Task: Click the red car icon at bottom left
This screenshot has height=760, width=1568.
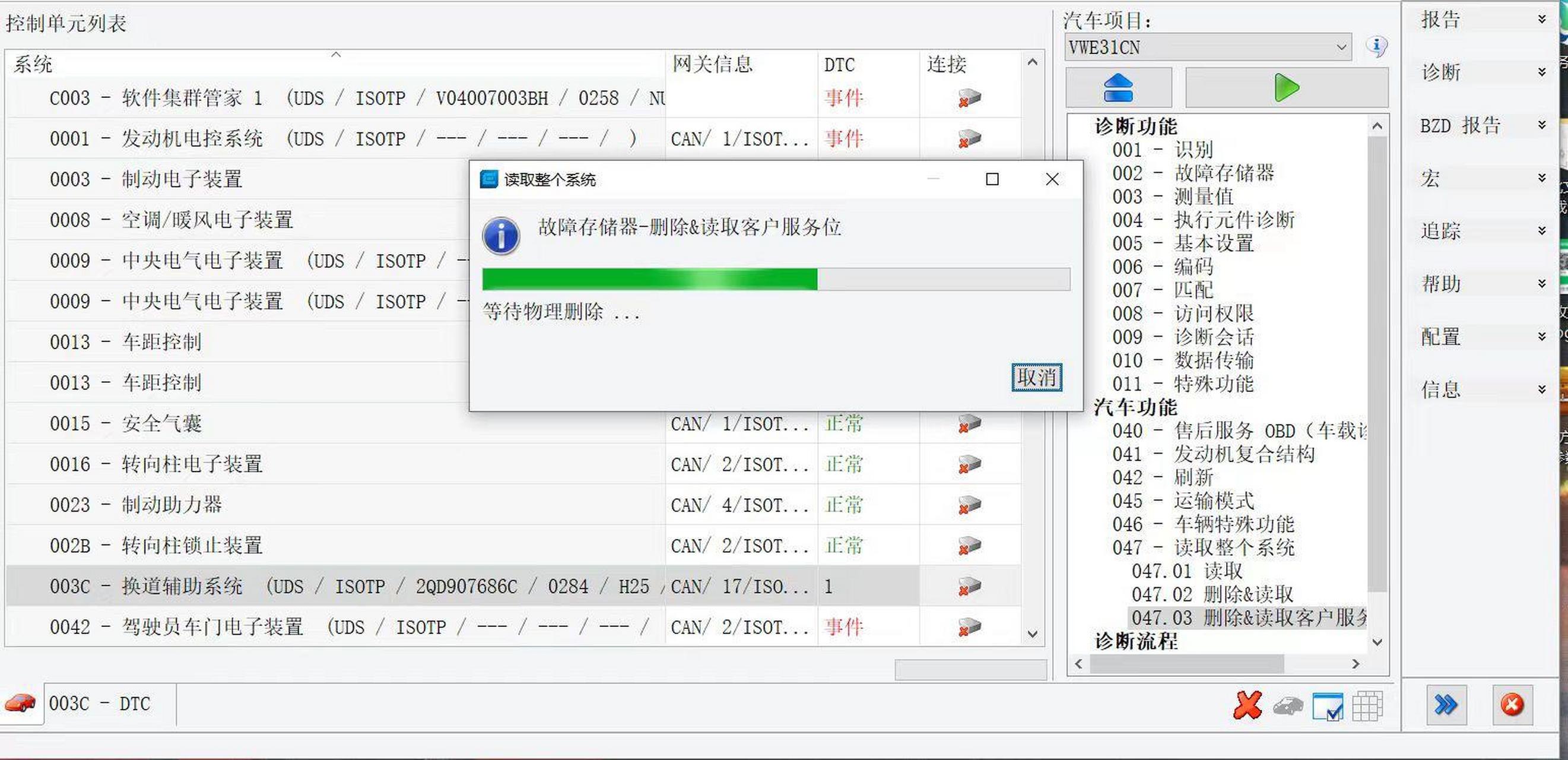Action: click(x=20, y=704)
